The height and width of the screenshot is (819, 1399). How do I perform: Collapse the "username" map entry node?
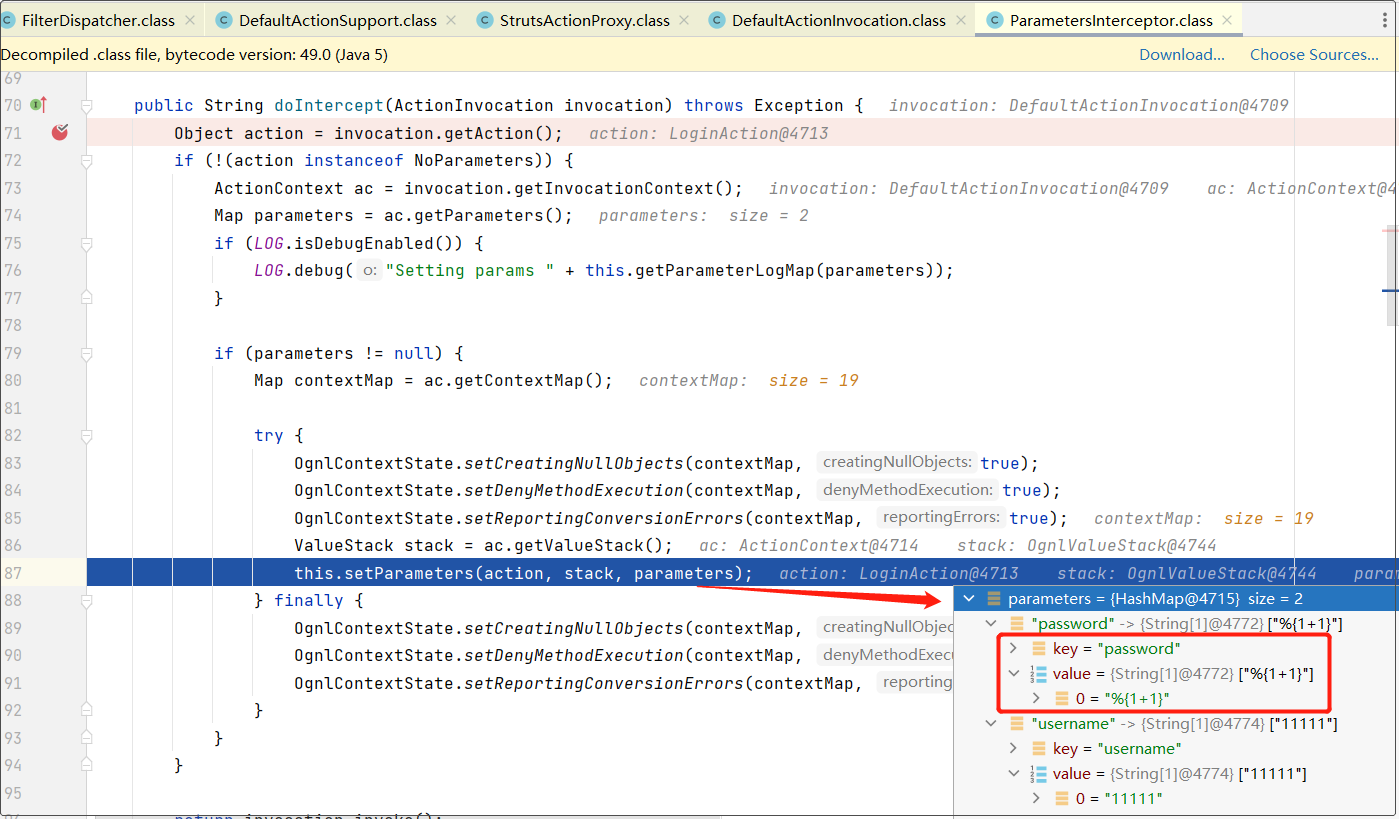pyautogui.click(x=991, y=723)
